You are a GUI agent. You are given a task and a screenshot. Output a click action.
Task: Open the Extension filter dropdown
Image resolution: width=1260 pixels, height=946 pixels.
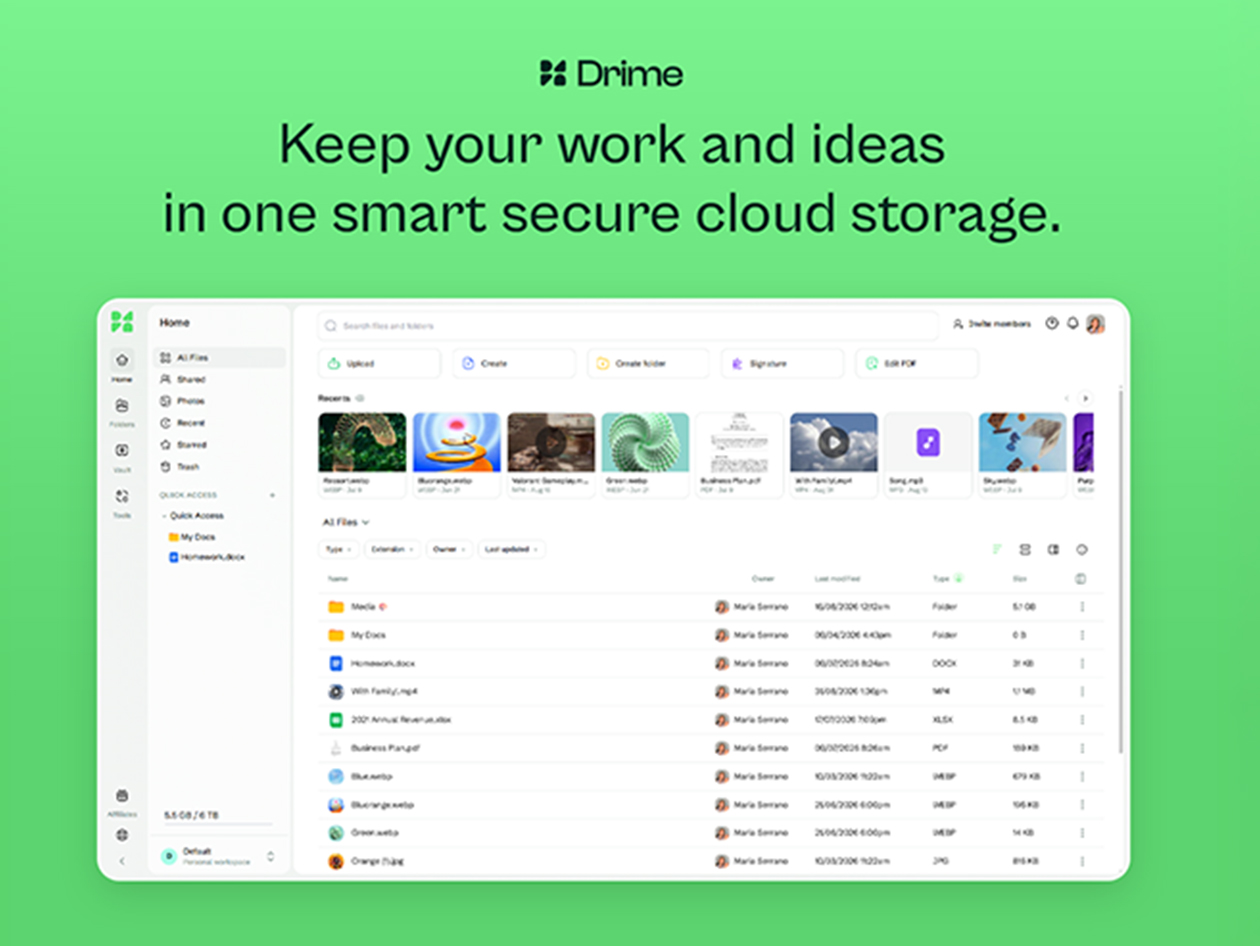pyautogui.click(x=392, y=549)
